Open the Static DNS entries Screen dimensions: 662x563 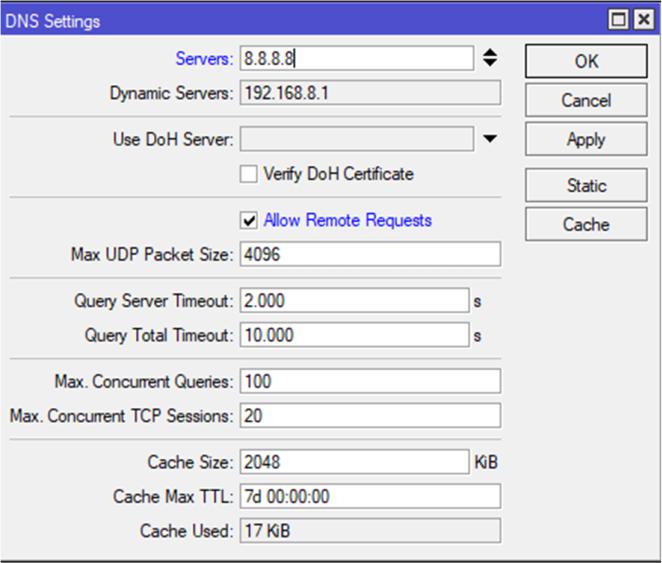(586, 185)
